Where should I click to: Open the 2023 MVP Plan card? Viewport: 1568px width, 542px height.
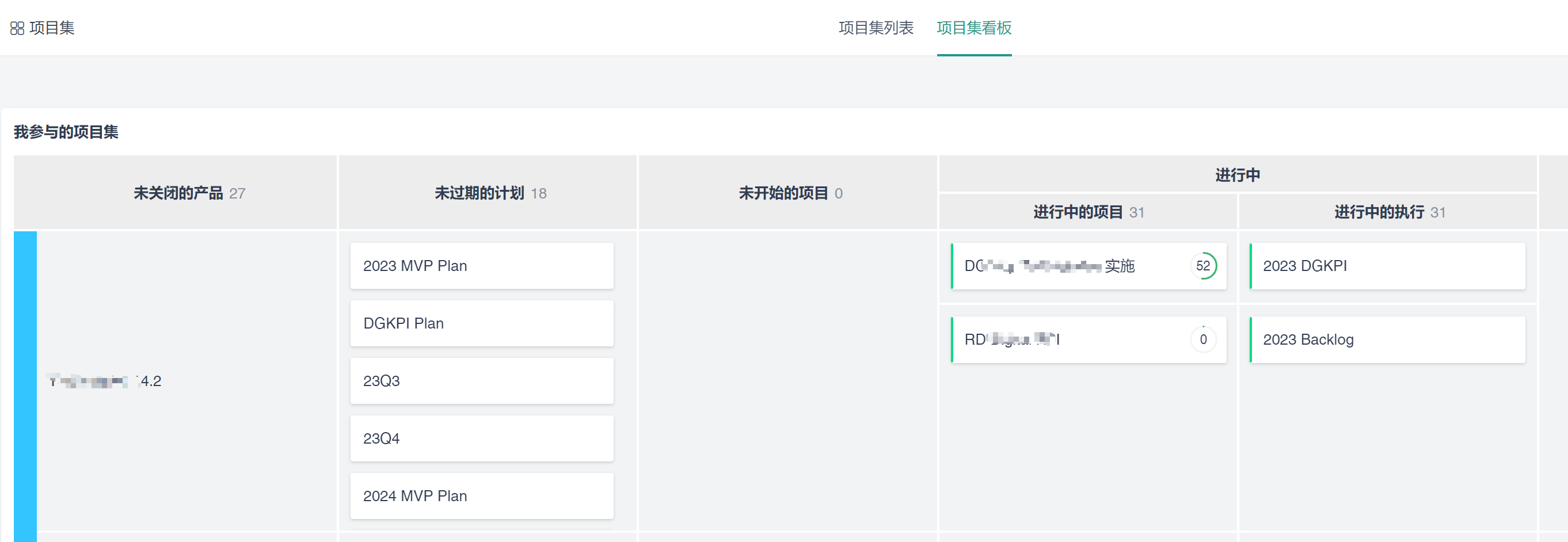click(481, 266)
